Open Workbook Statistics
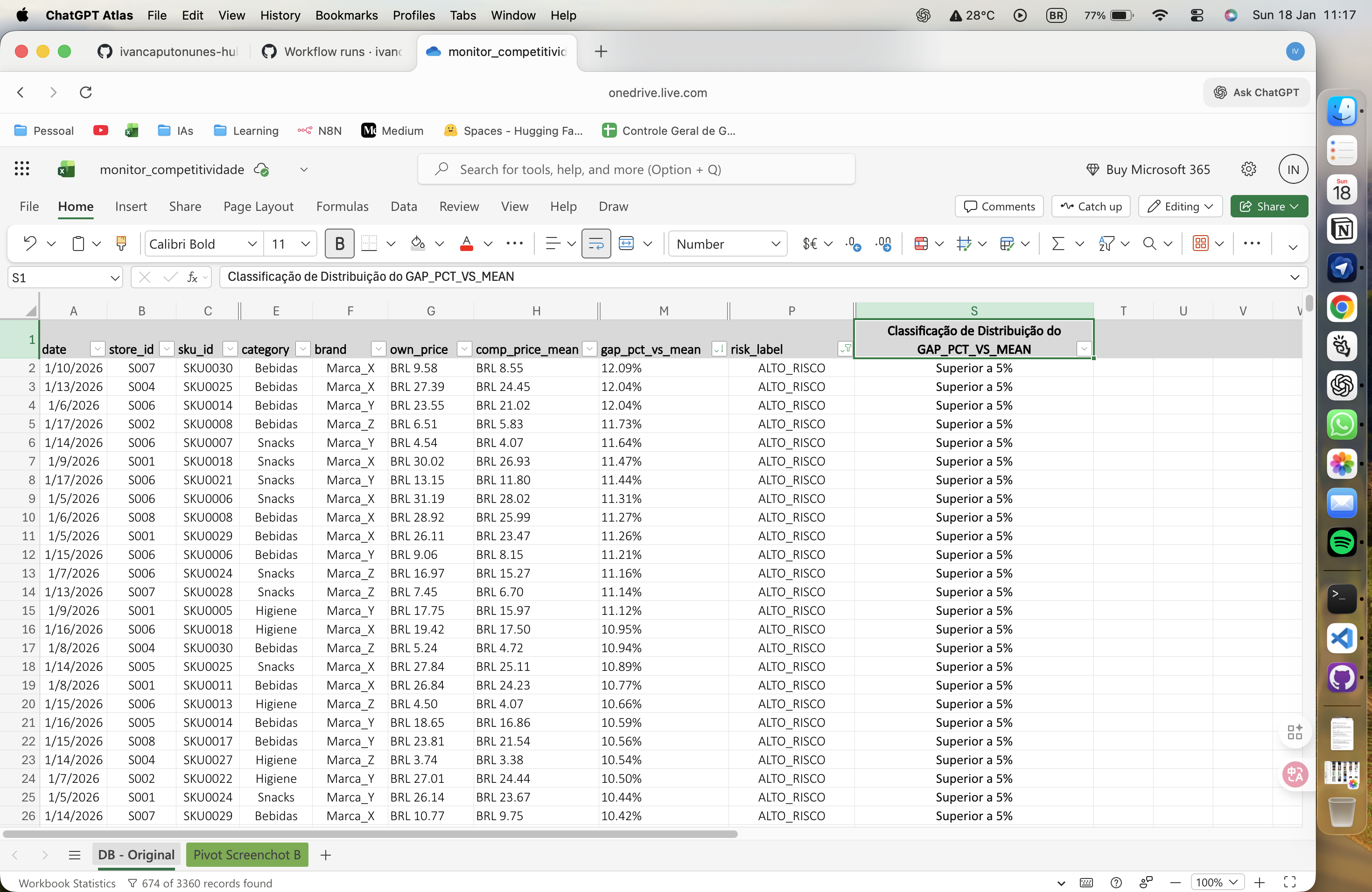 (67, 883)
